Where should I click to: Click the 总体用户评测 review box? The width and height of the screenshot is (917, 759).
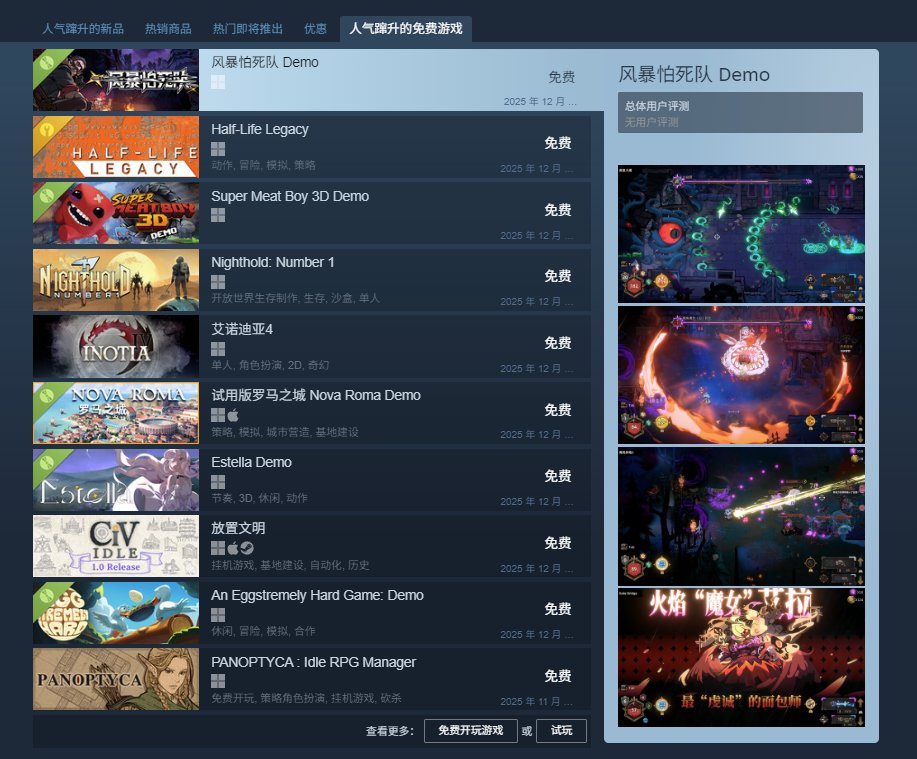[x=740, y=112]
